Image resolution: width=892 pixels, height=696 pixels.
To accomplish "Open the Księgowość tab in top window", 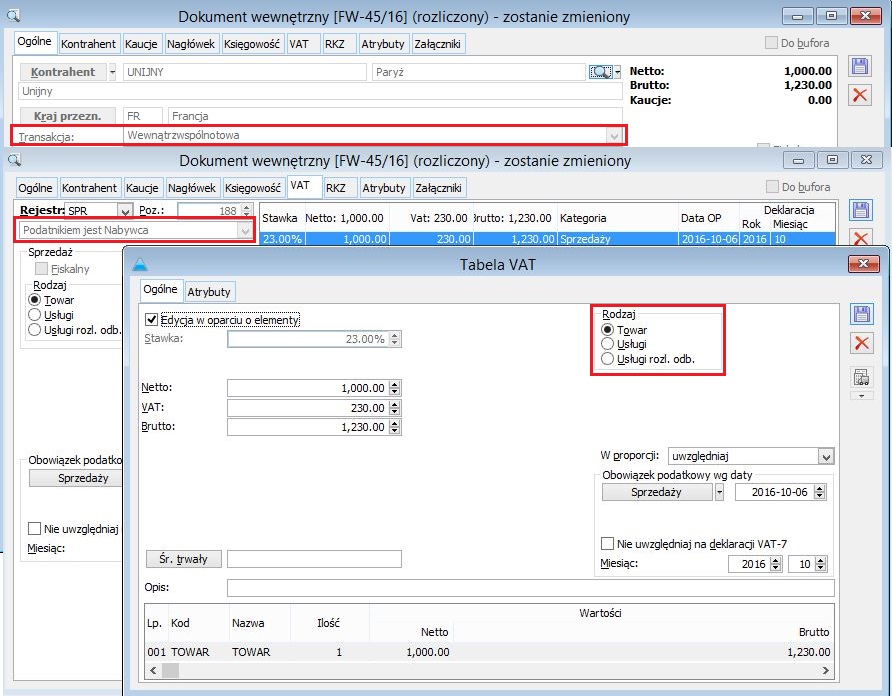I will [x=252, y=44].
